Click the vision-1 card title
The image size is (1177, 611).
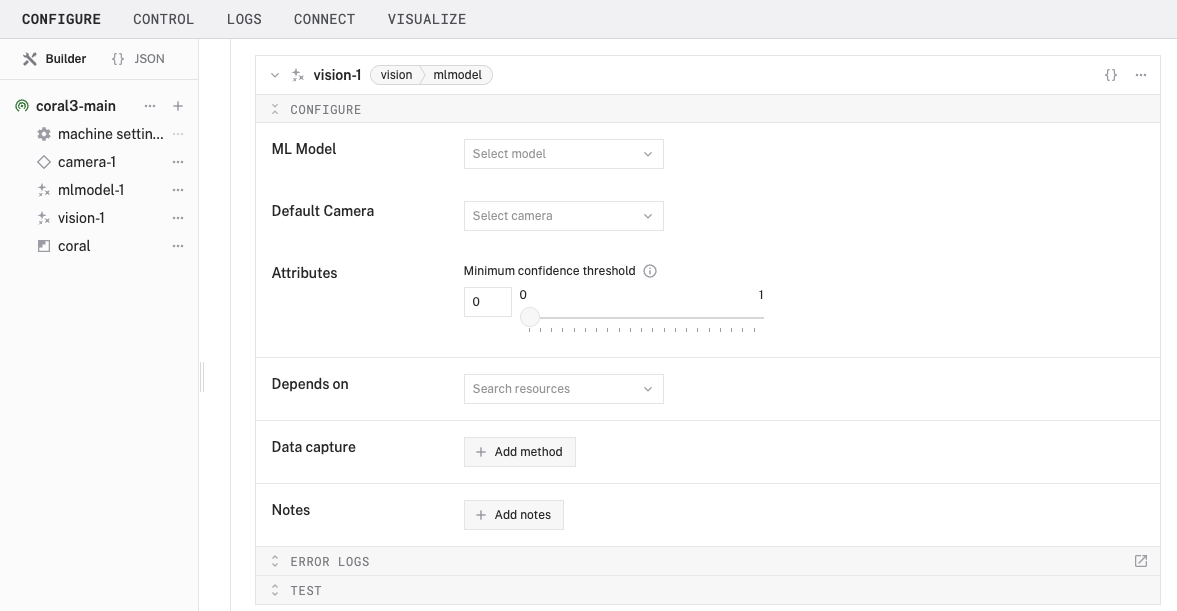337,75
